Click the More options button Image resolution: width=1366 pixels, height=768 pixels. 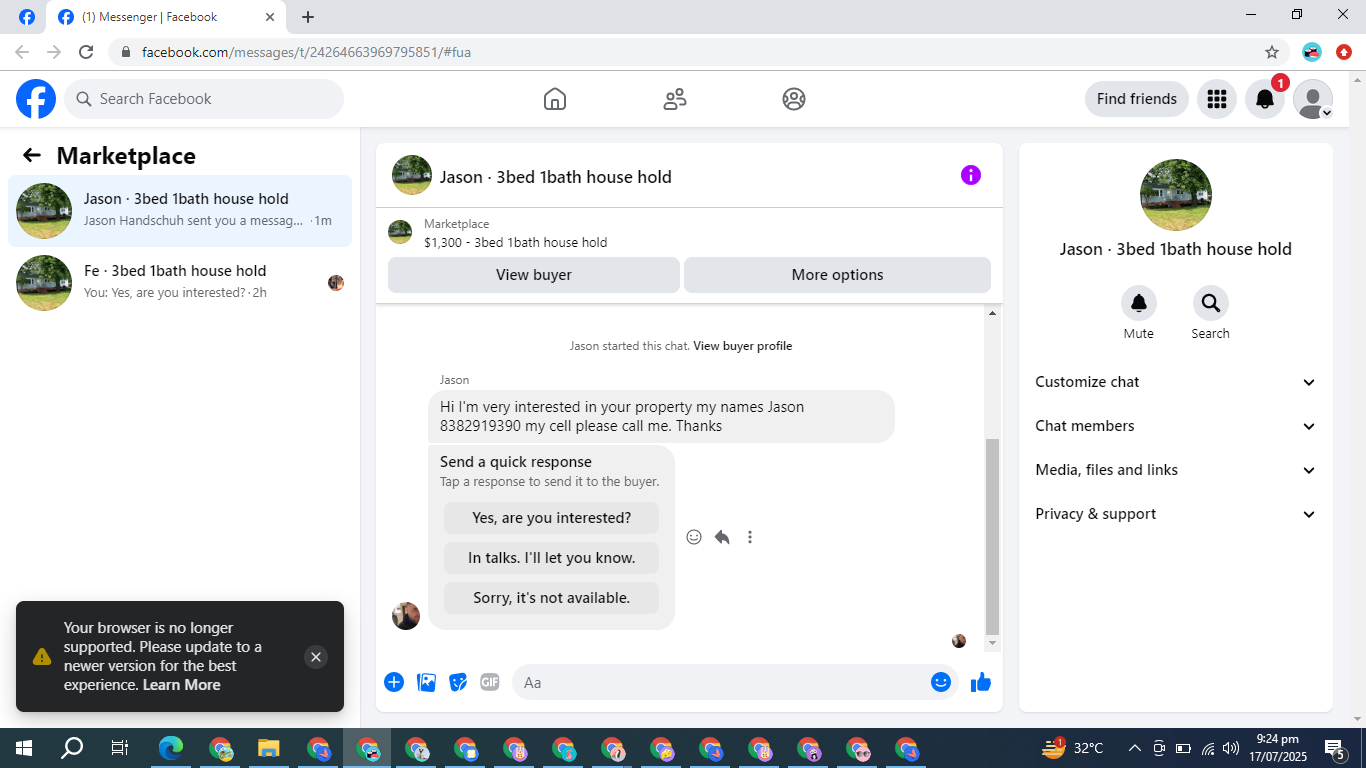point(838,275)
